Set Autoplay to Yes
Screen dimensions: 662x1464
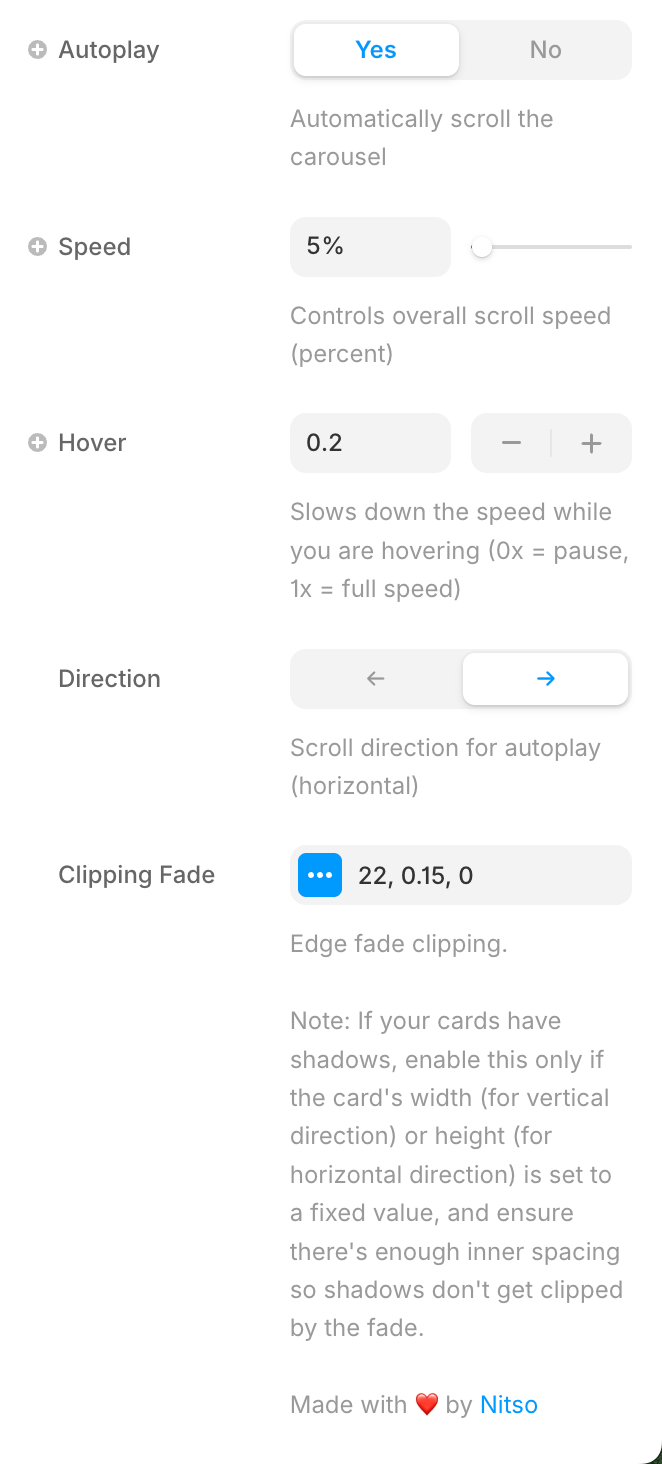(x=376, y=50)
